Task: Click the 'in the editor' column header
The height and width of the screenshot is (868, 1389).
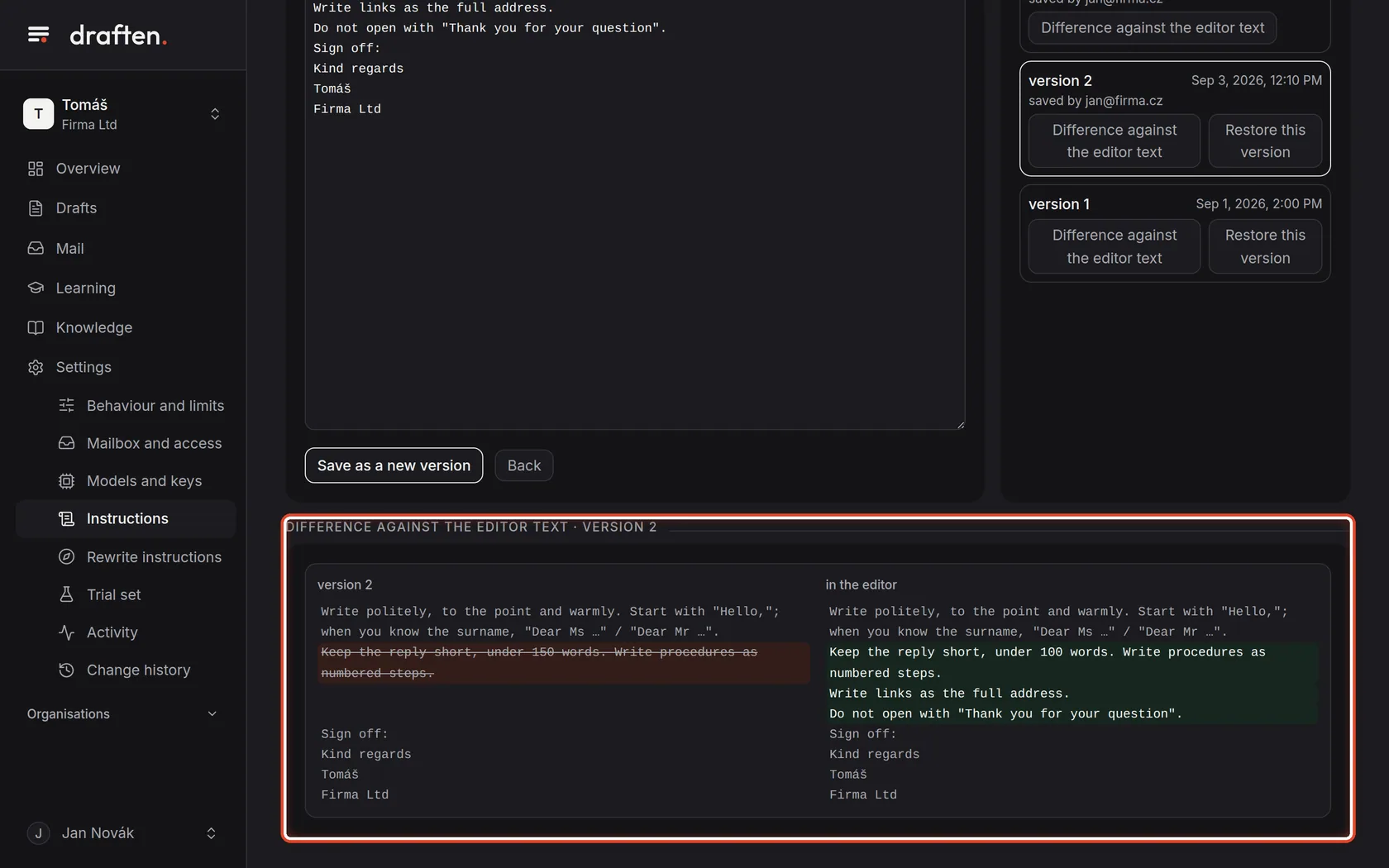Action: pos(861,584)
